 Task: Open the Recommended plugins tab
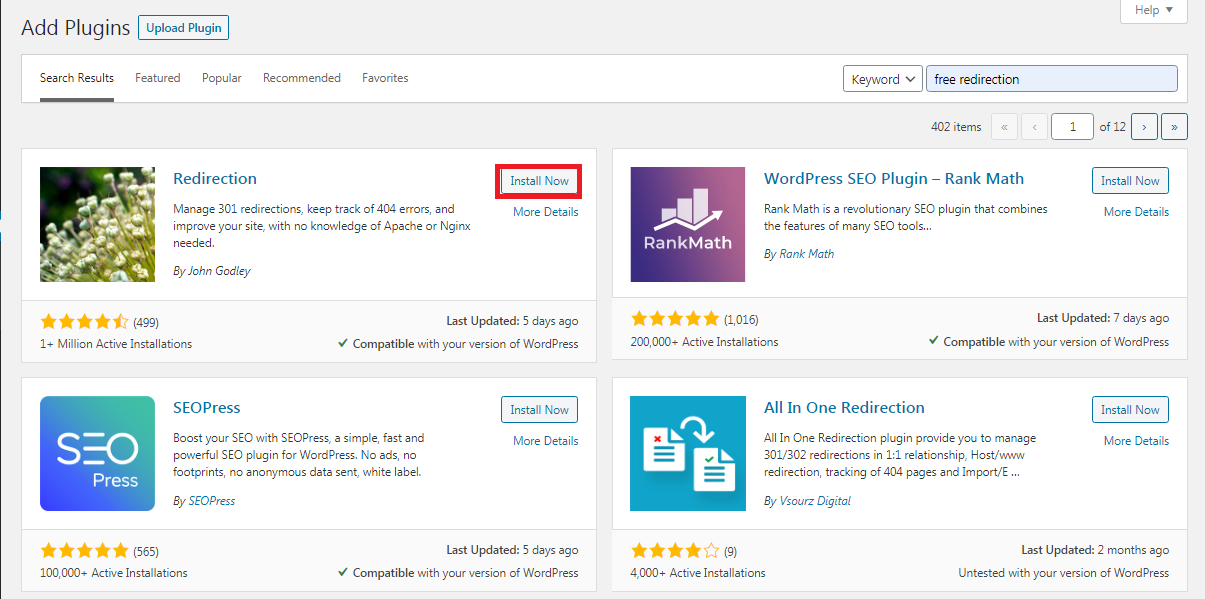click(x=302, y=78)
